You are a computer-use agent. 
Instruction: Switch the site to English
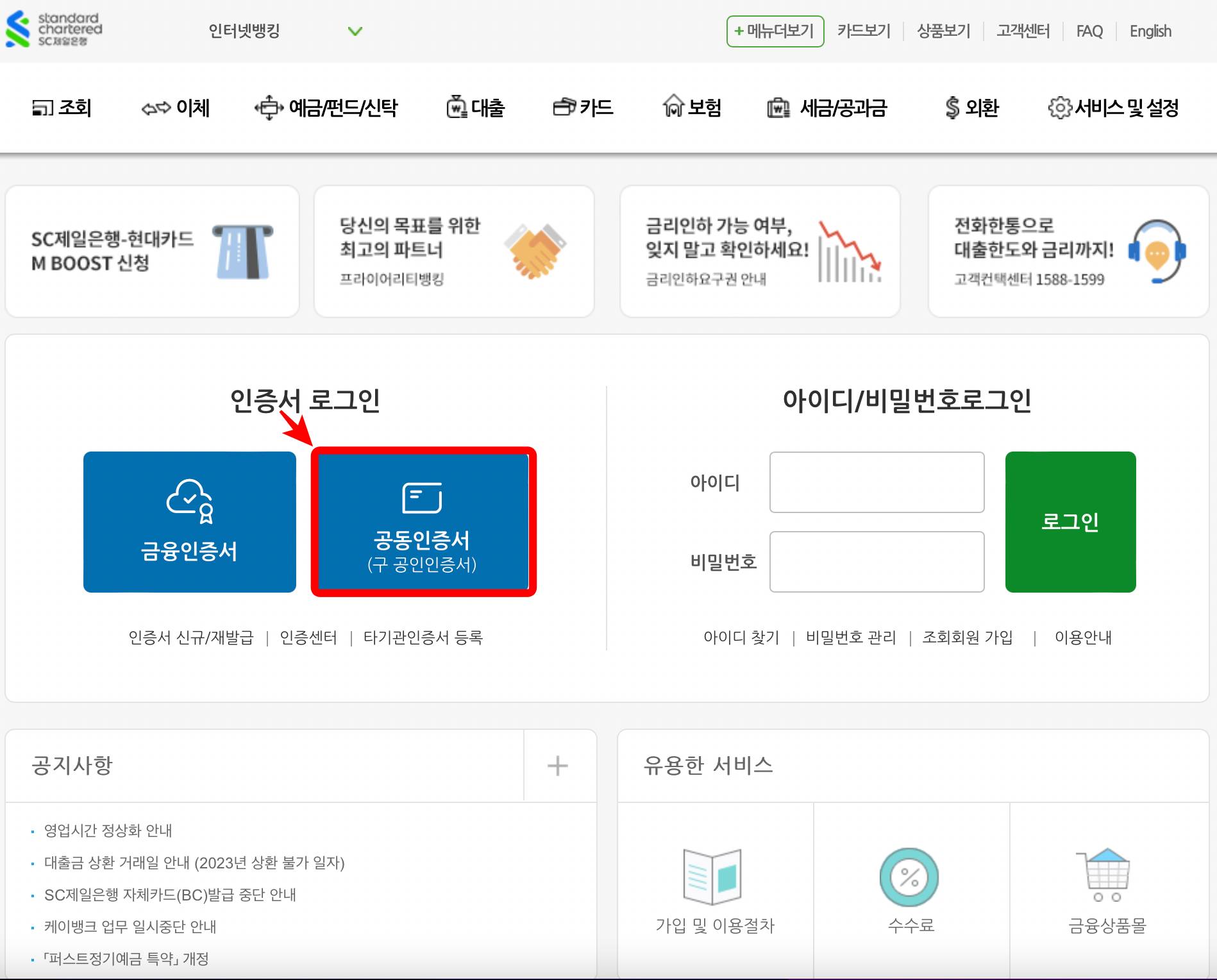point(1150,30)
